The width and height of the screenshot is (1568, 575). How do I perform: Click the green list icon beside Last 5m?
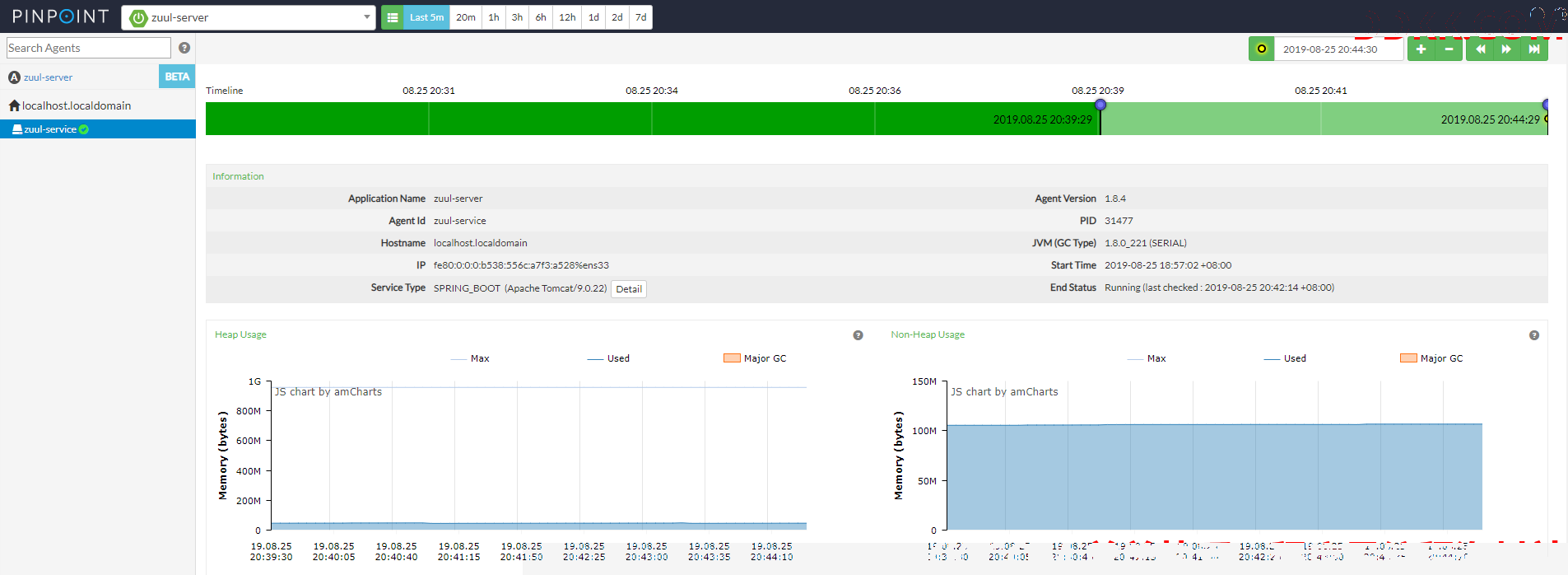(393, 17)
